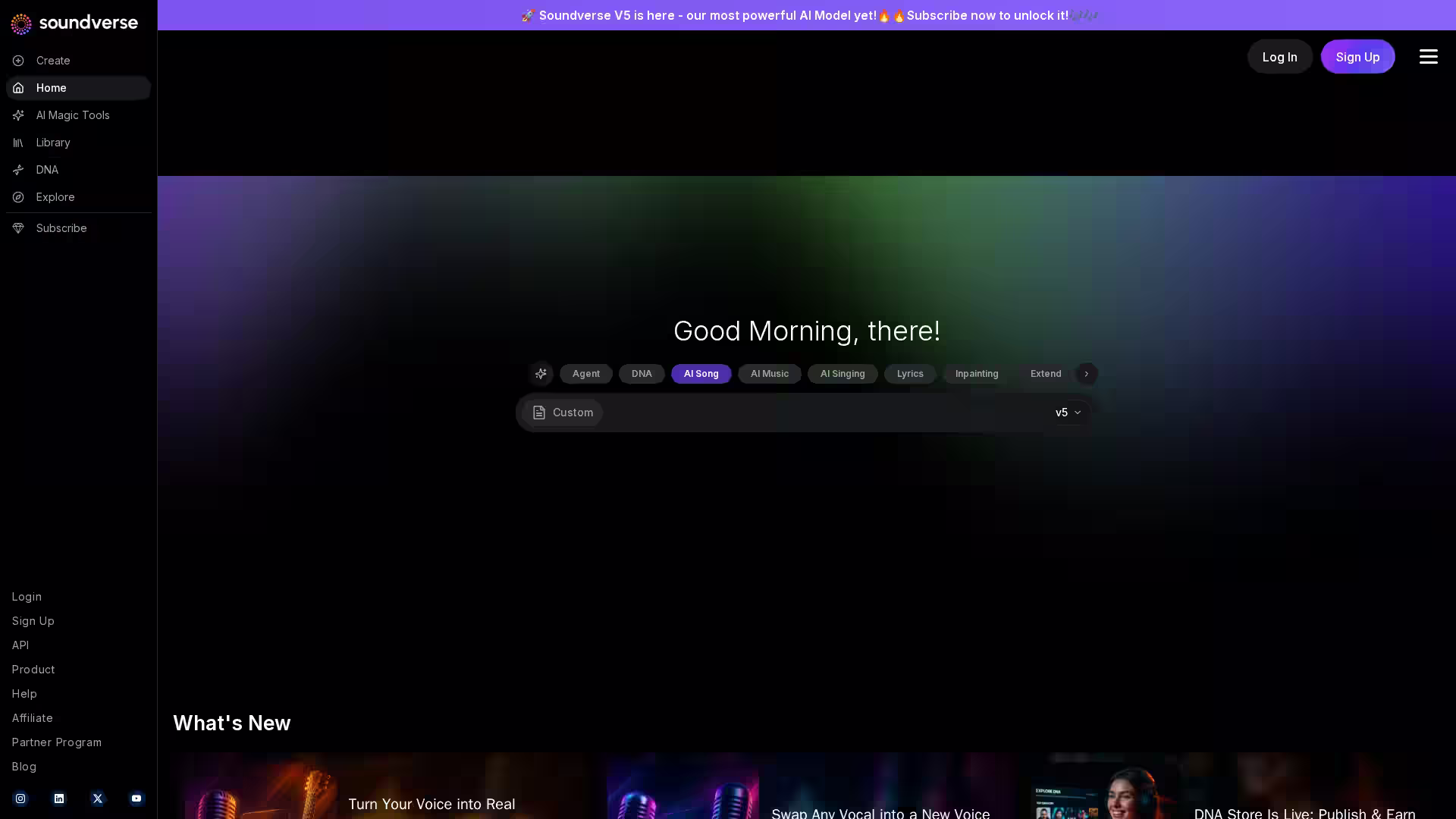Open the Partner Program link
The width and height of the screenshot is (1456, 819).
pyautogui.click(x=56, y=742)
